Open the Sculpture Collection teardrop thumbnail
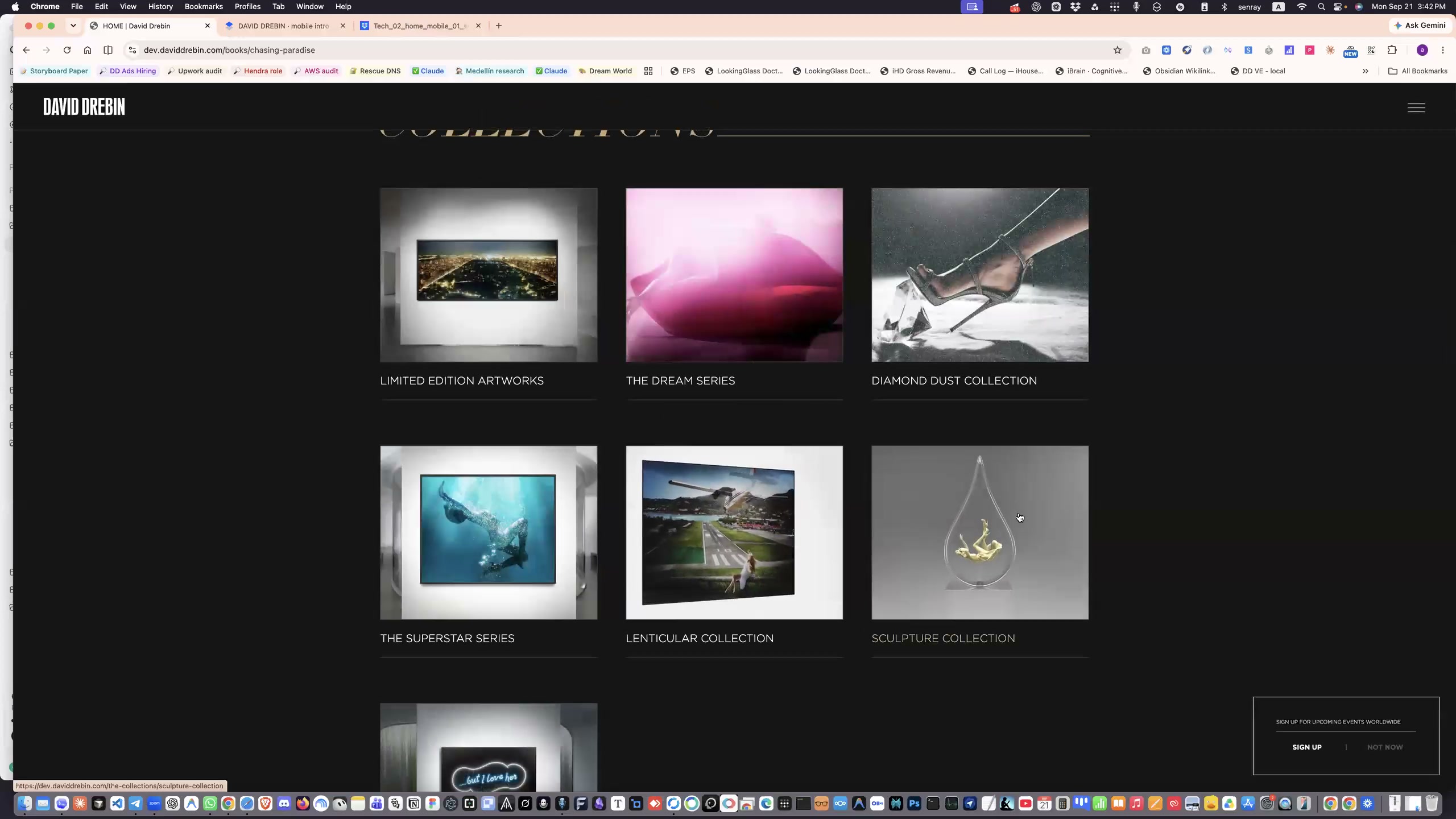1456x819 pixels. click(x=980, y=532)
